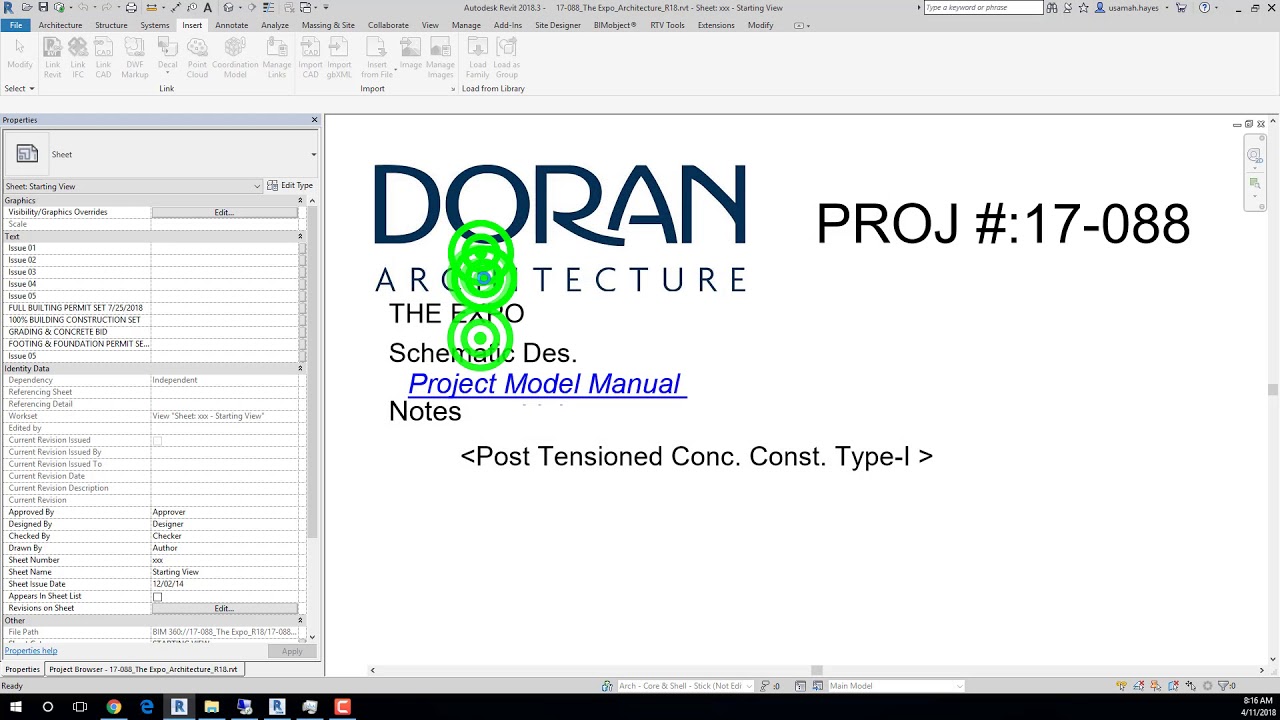This screenshot has width=1280, height=720.
Task: Open the Project Model Manual link
Action: tap(545, 384)
